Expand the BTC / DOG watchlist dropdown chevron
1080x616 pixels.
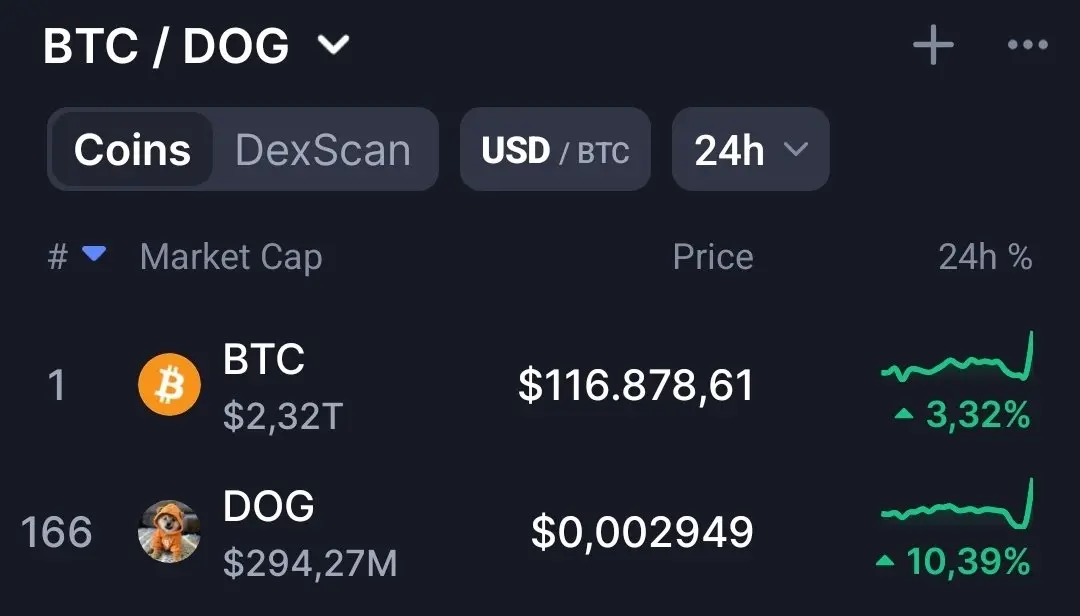click(333, 45)
